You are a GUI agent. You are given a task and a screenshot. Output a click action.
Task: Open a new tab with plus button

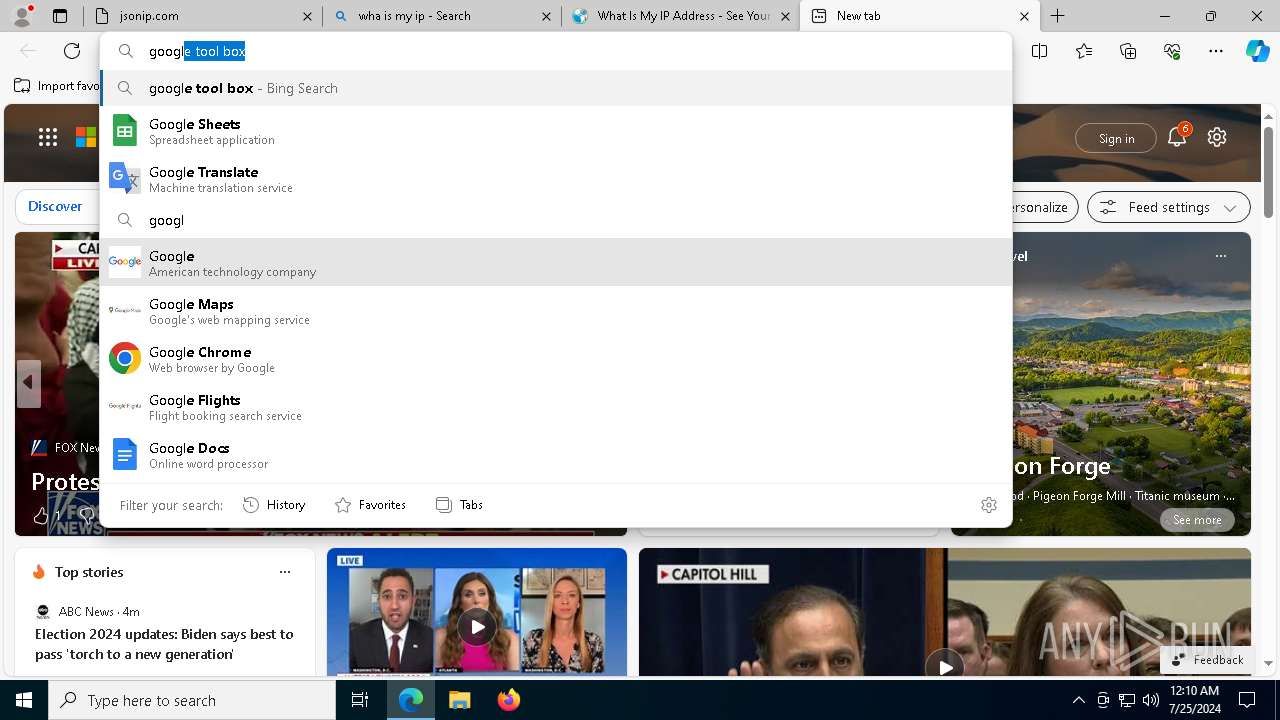coord(1057,16)
